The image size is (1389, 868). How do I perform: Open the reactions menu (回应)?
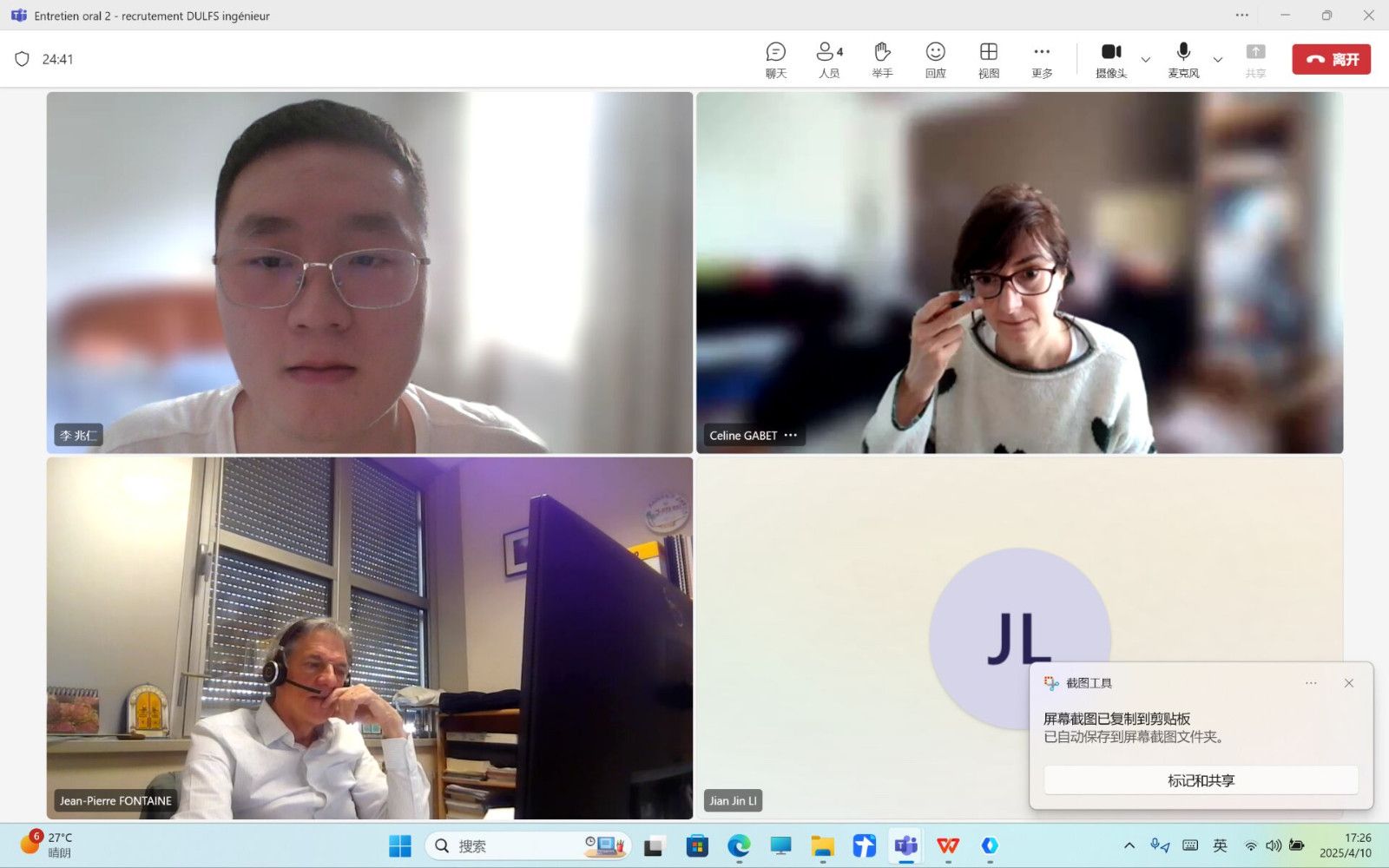(x=935, y=60)
